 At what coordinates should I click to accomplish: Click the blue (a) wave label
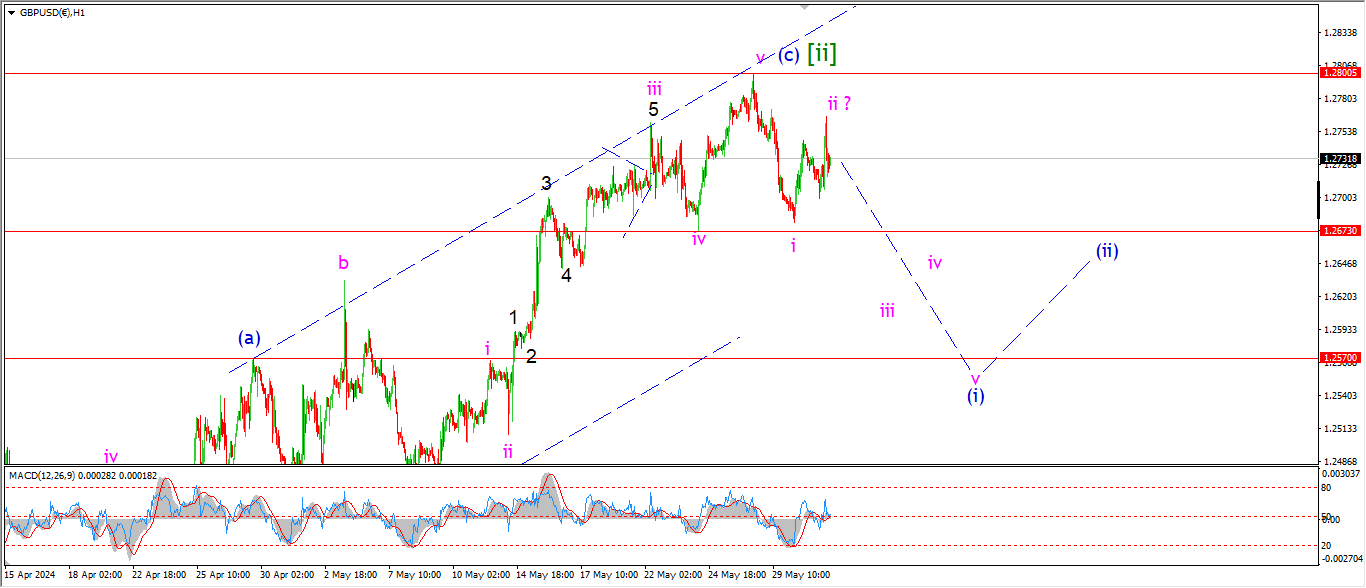pos(249,339)
